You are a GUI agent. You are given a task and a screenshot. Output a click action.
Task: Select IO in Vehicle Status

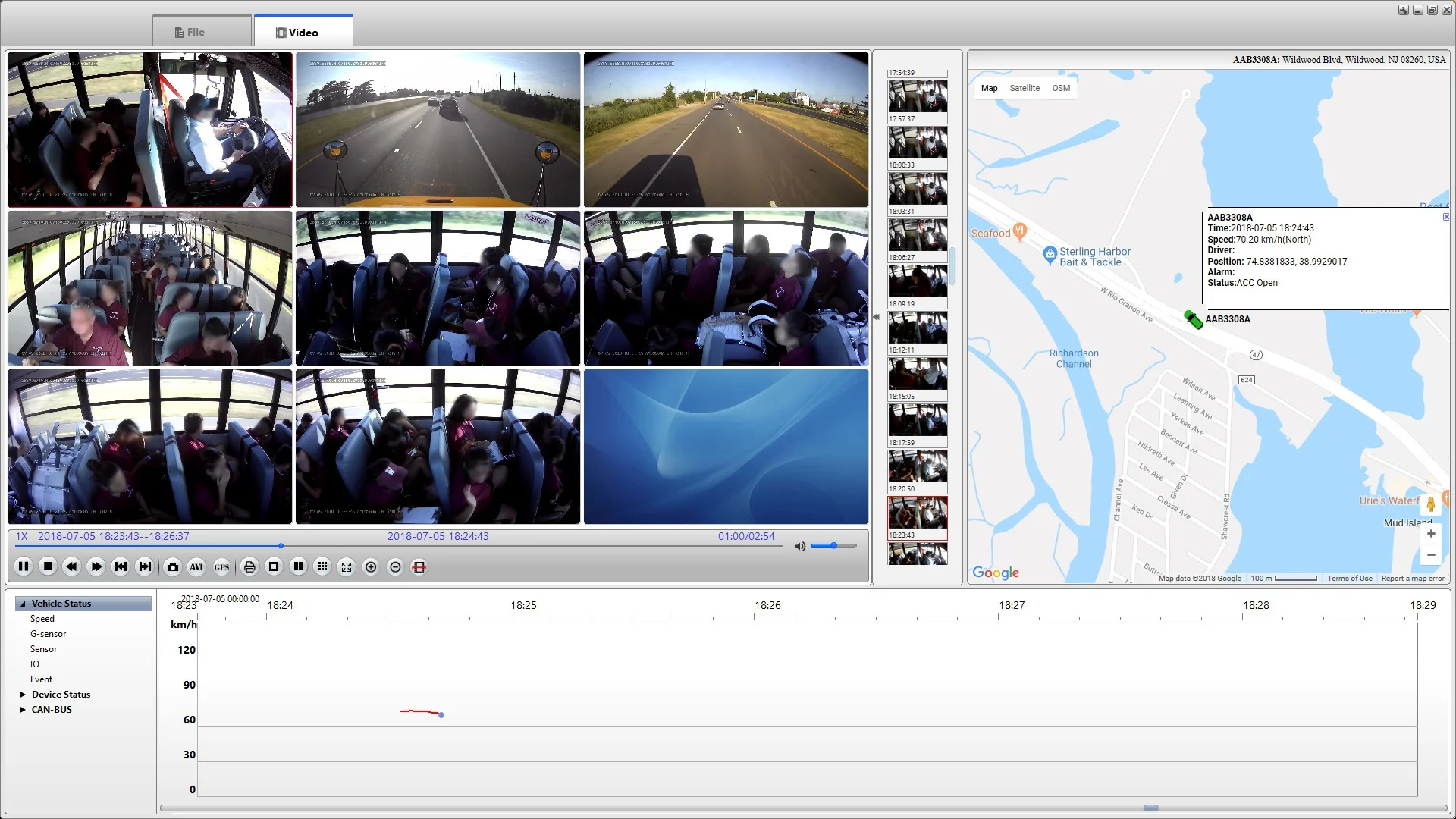coord(35,664)
